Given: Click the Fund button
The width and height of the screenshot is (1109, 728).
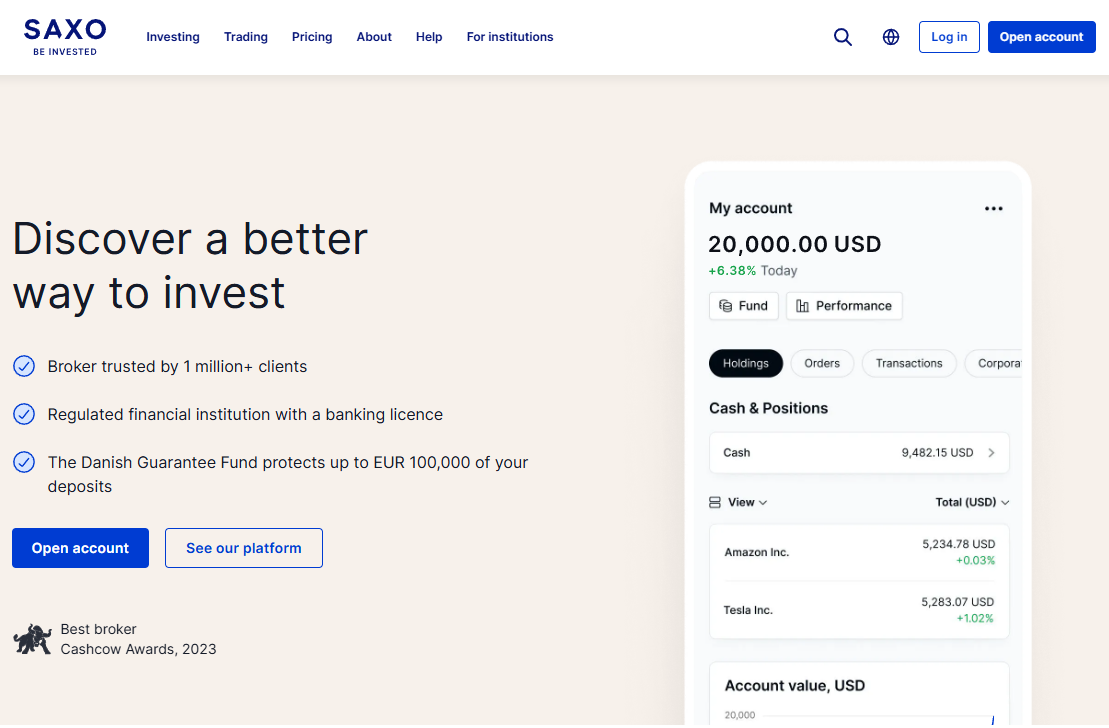Looking at the screenshot, I should [743, 306].
